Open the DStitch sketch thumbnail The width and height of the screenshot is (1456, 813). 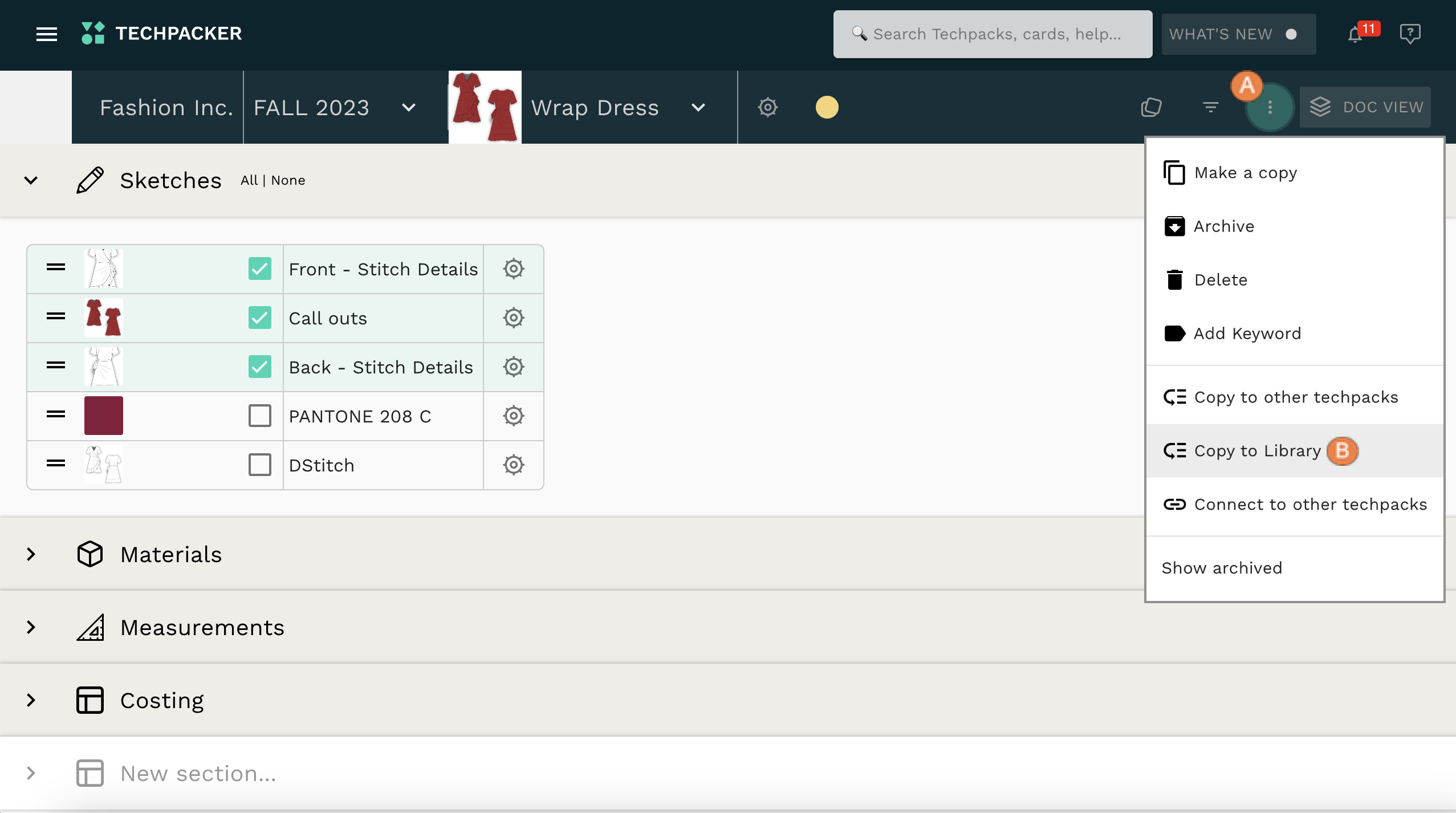point(104,465)
